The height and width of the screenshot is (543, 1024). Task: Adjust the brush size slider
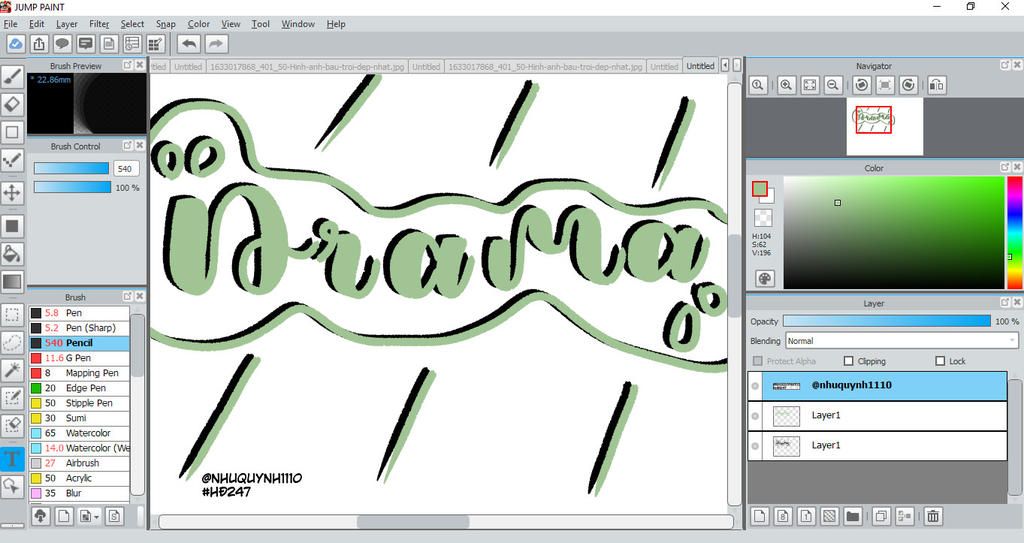(71, 169)
